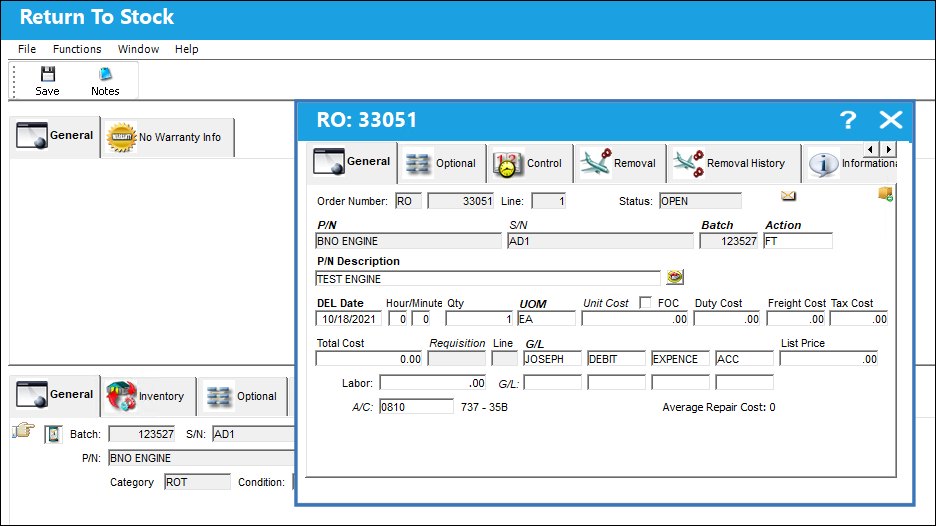Click the Qty field
Image resolution: width=936 pixels, height=526 pixels.
point(479,319)
